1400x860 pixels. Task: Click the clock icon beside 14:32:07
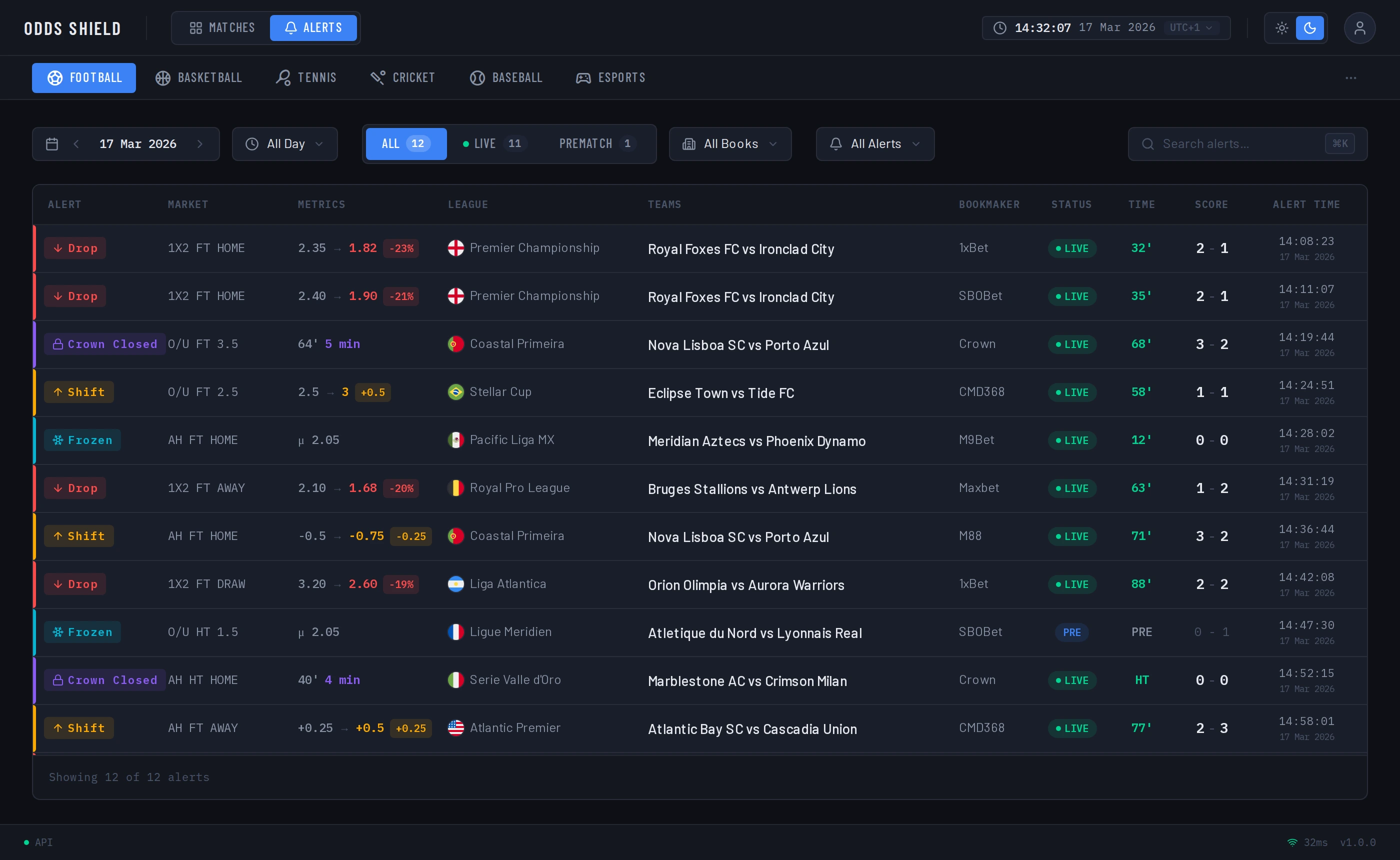(x=999, y=28)
